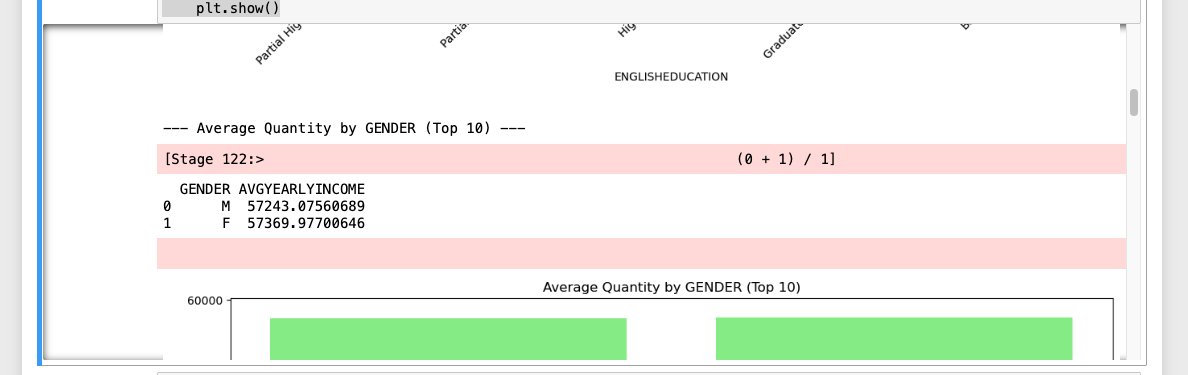Click the output area scrollbar thumb
The height and width of the screenshot is (375, 1188).
pos(1133,102)
